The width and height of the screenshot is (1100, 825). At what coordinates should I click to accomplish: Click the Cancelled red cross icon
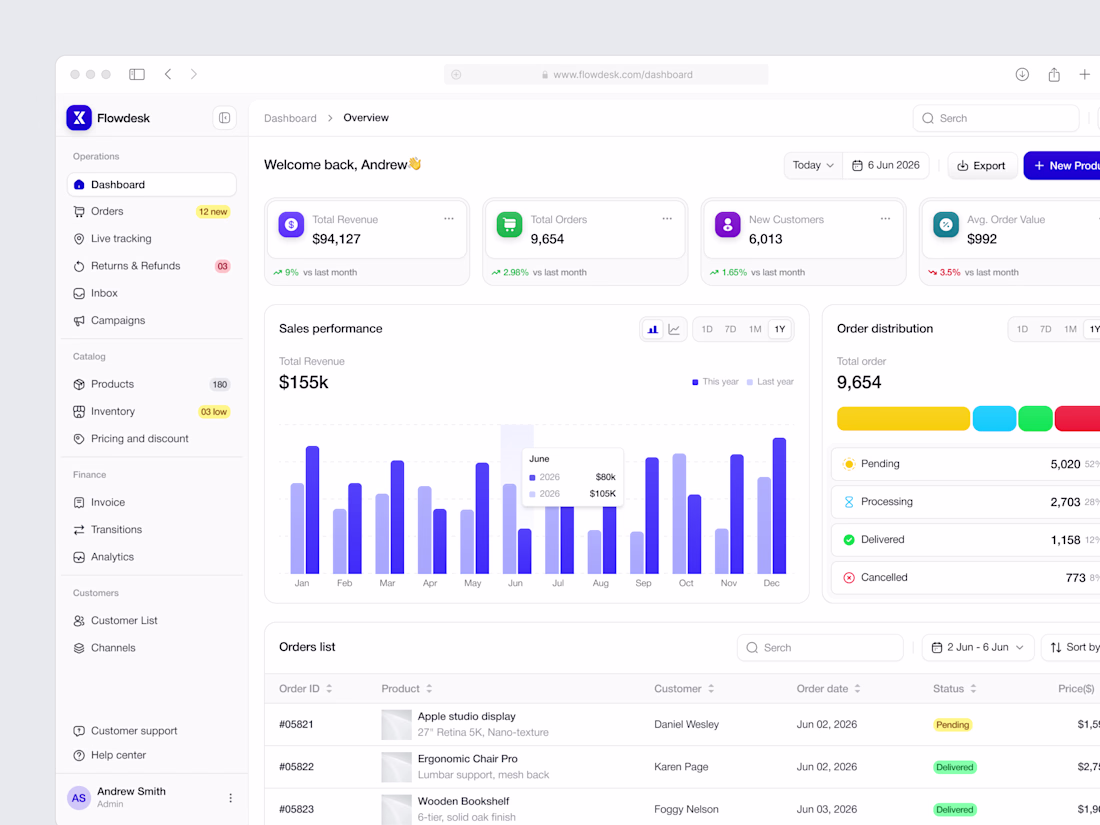click(x=849, y=577)
